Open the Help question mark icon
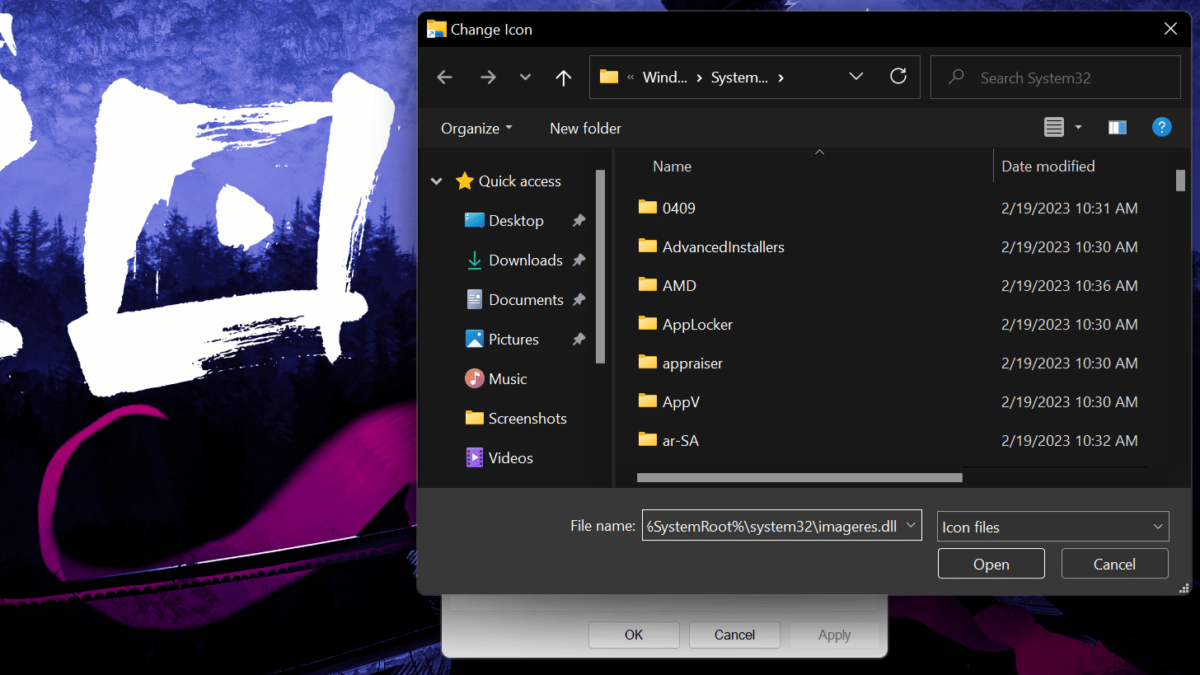 click(1161, 127)
